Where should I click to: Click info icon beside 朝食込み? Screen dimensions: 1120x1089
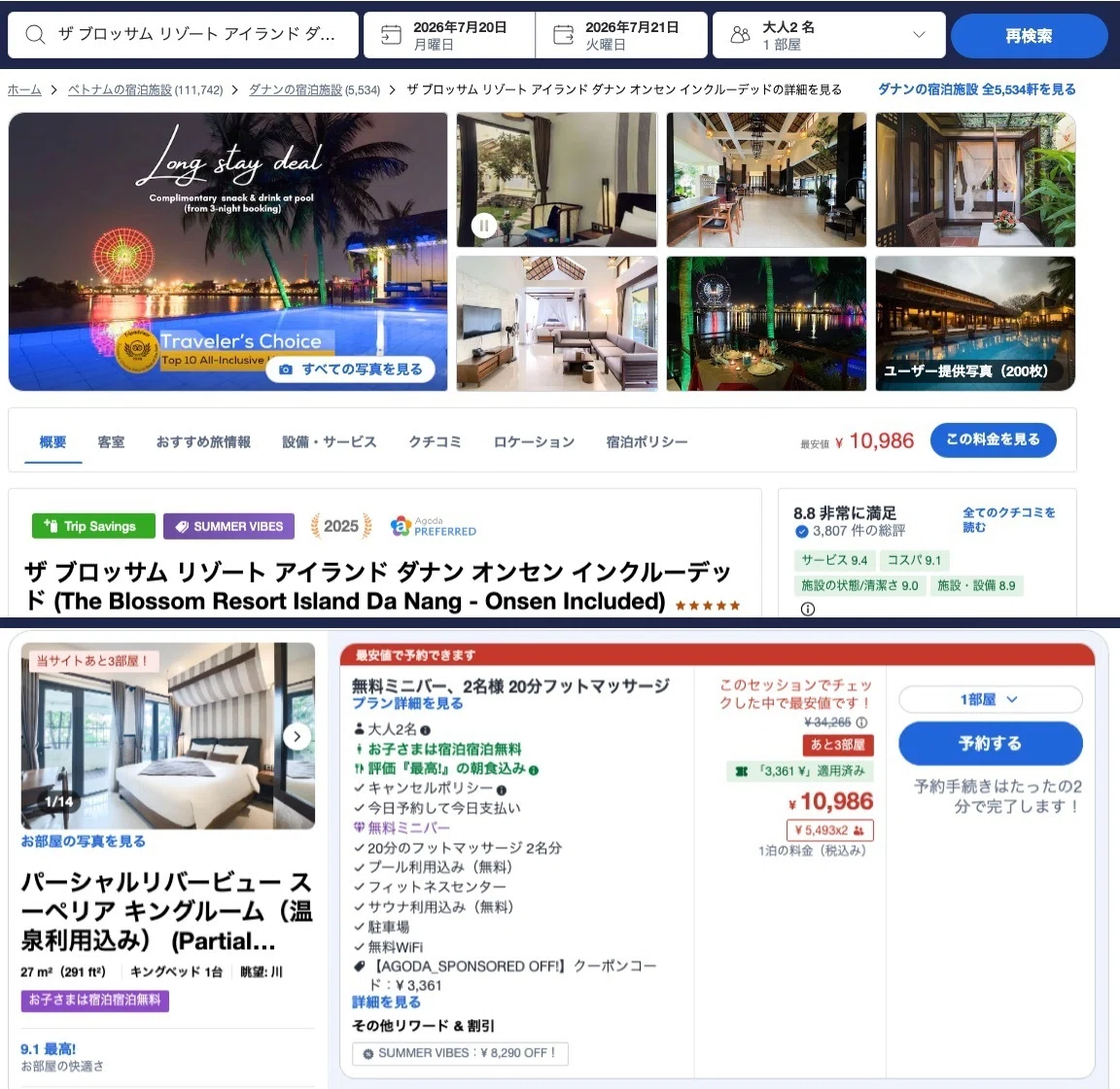(534, 770)
